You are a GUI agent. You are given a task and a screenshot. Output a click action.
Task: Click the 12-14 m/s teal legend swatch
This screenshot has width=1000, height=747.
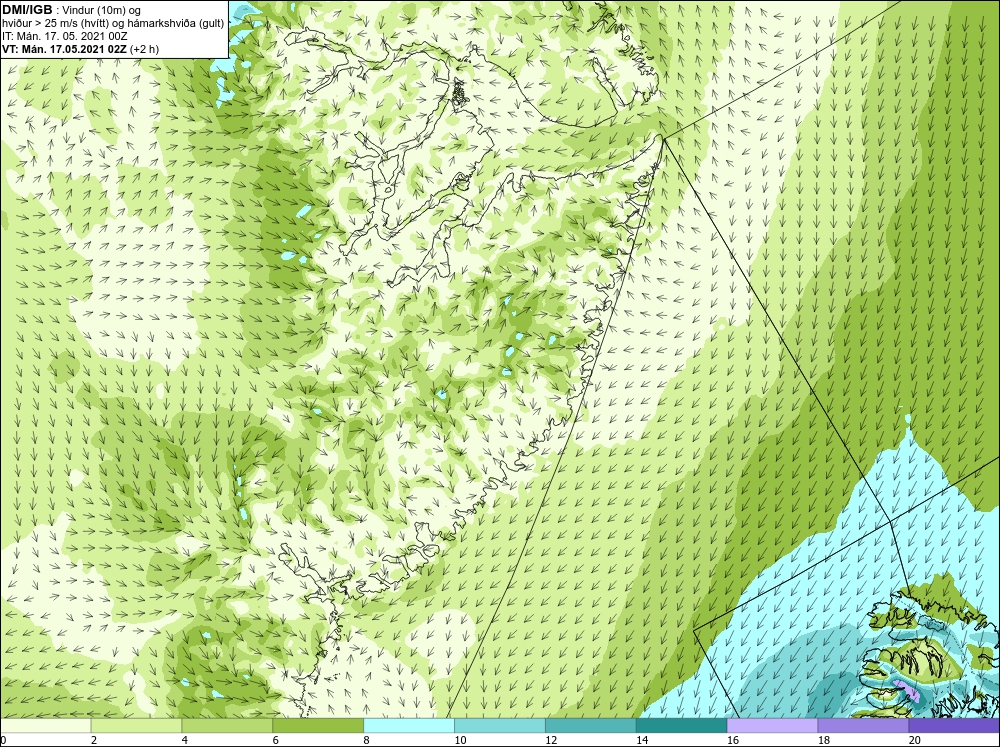(x=591, y=725)
